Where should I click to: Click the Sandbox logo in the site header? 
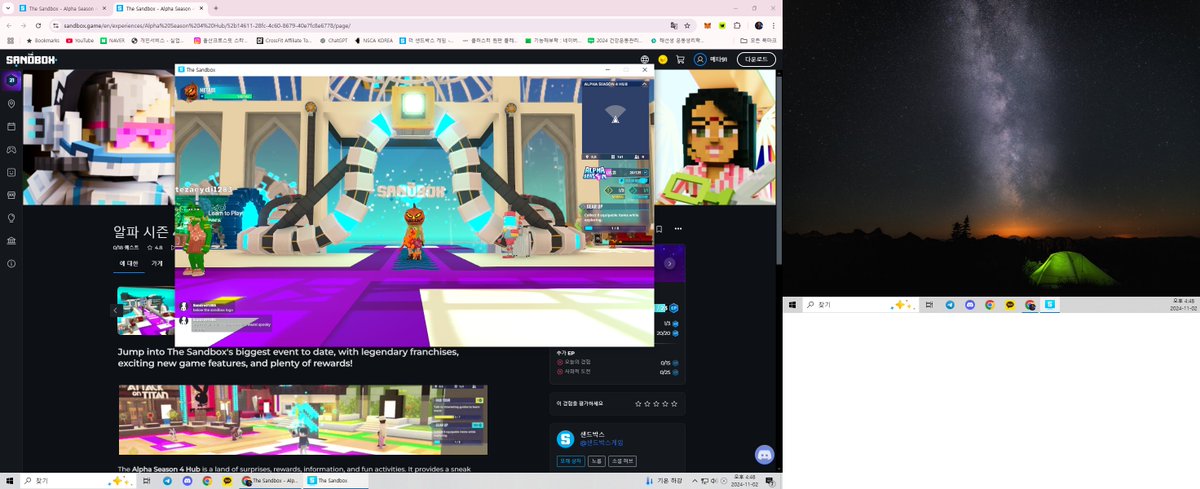(31, 60)
